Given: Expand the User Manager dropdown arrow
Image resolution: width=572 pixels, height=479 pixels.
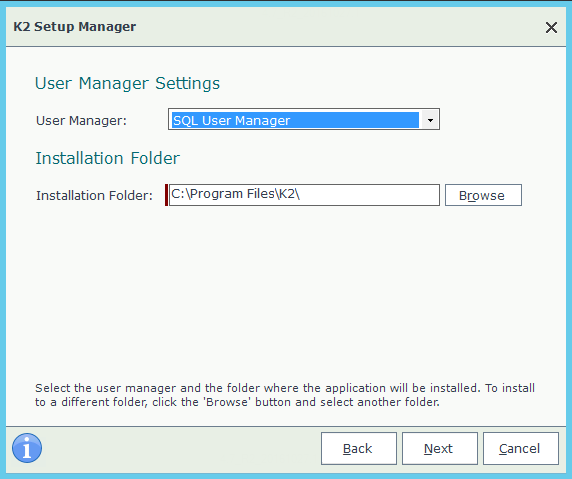Looking at the screenshot, I should pos(430,120).
